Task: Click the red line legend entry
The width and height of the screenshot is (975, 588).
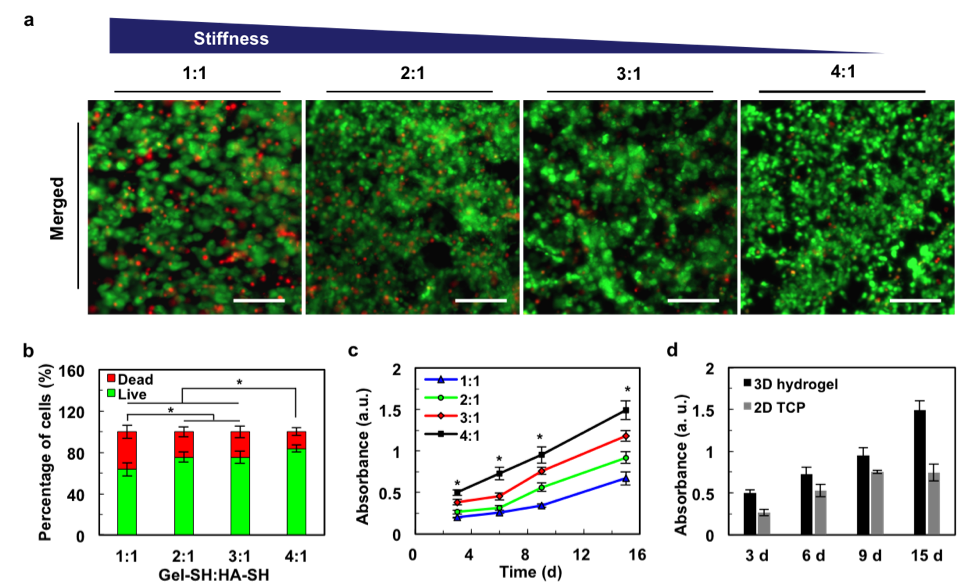Action: pyautogui.click(x=441, y=414)
